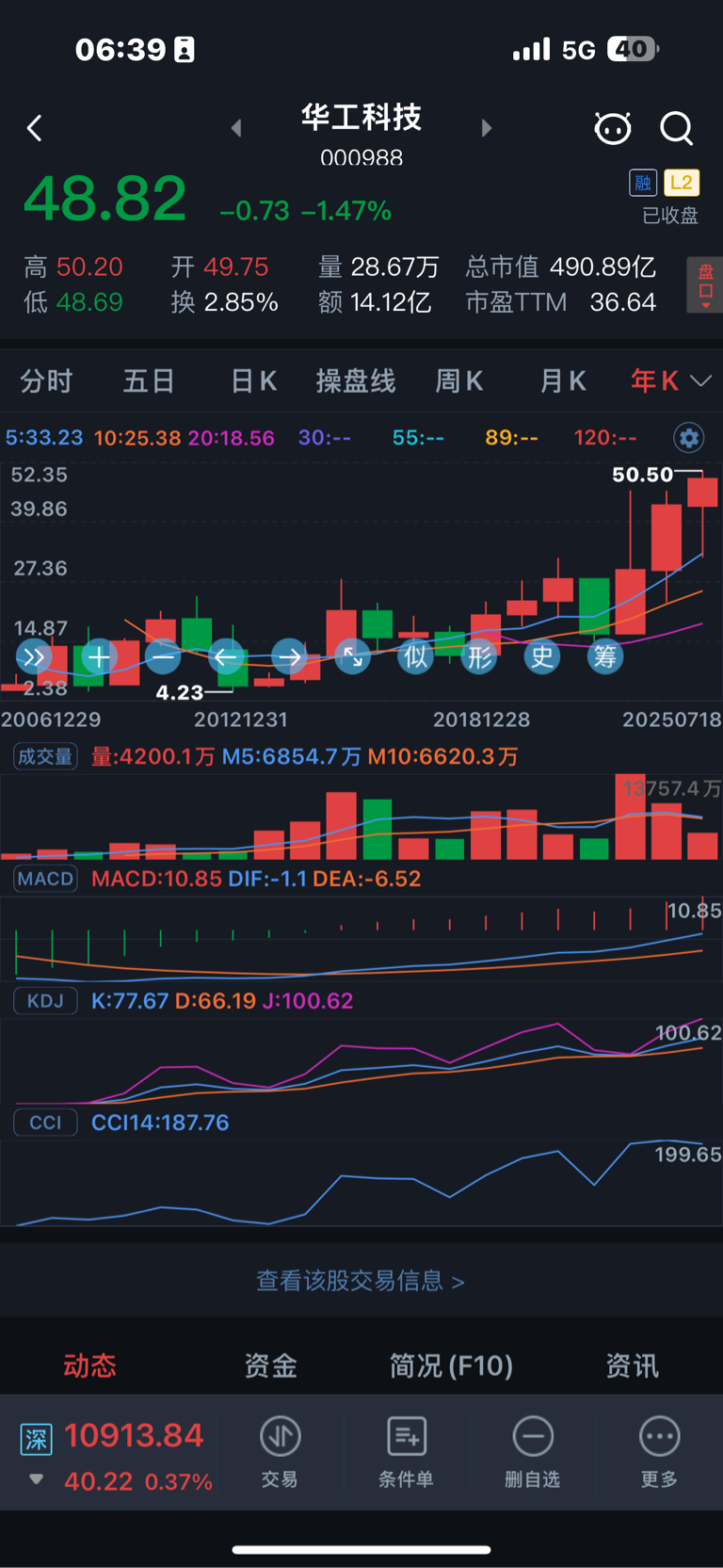Expand chart to fullscreen diagonal-arrows button

[x=353, y=656]
